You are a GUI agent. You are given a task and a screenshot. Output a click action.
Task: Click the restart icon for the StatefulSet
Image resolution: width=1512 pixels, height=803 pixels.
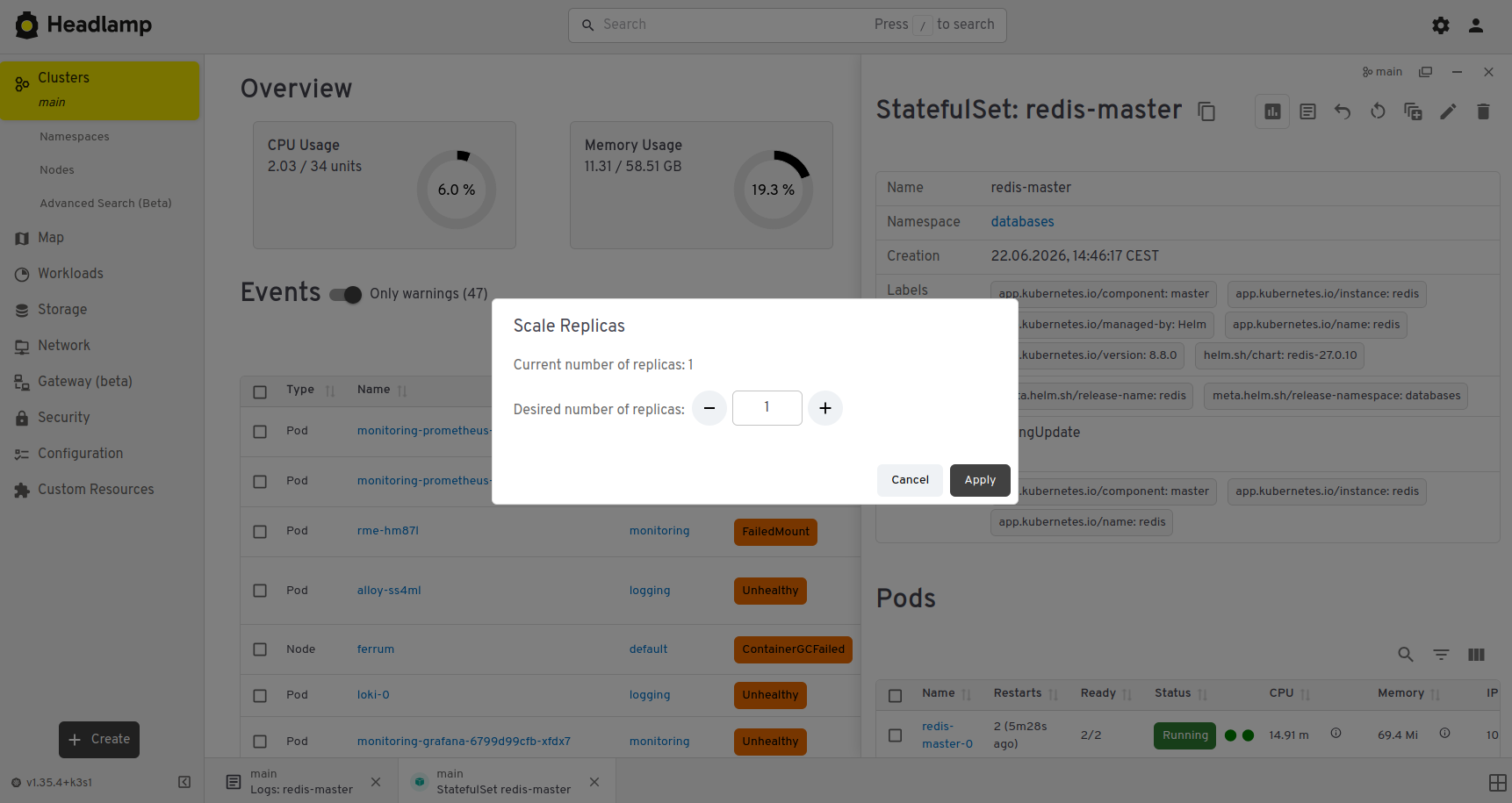(1378, 111)
